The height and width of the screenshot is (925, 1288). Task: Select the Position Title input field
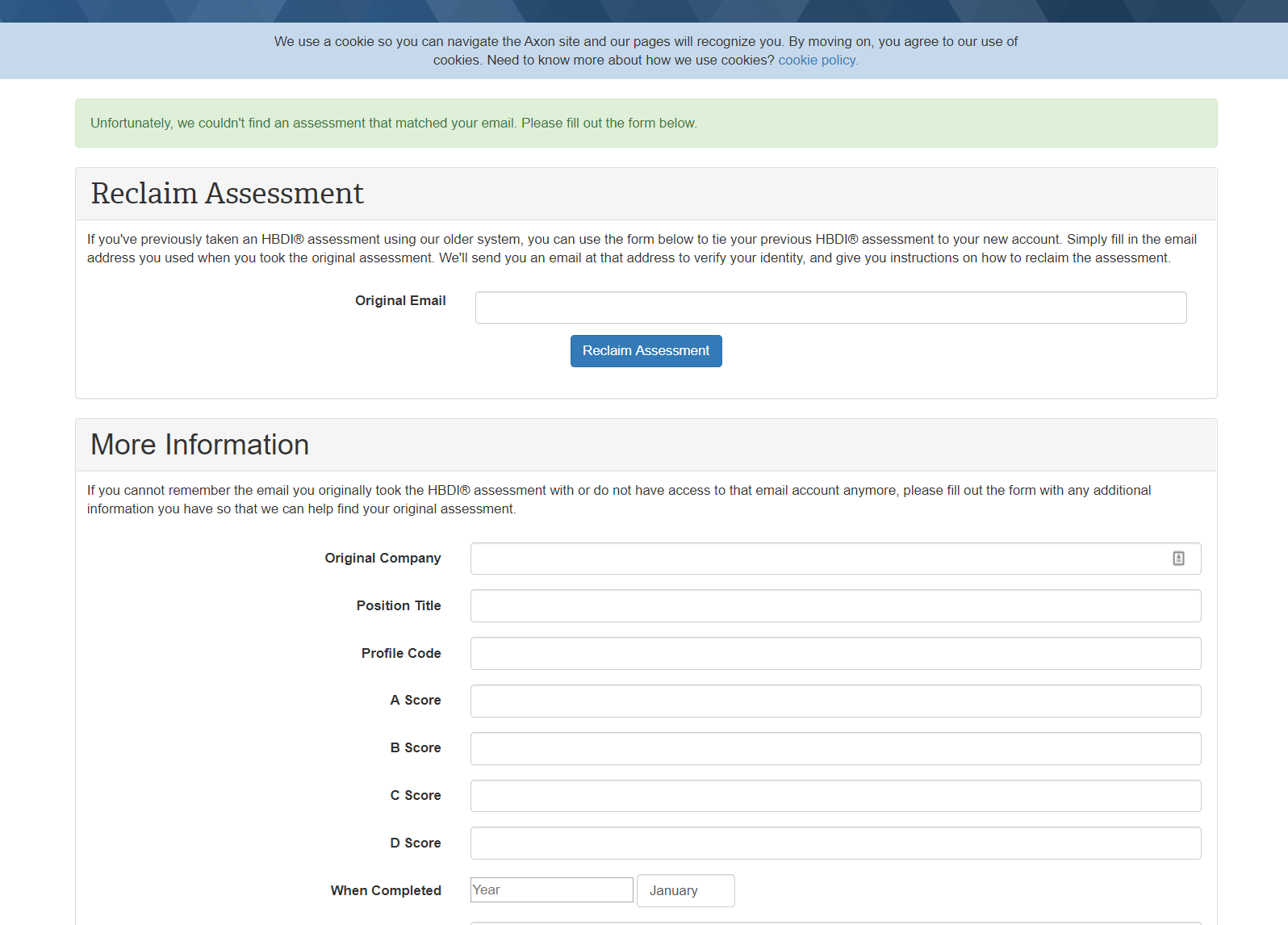point(835,606)
